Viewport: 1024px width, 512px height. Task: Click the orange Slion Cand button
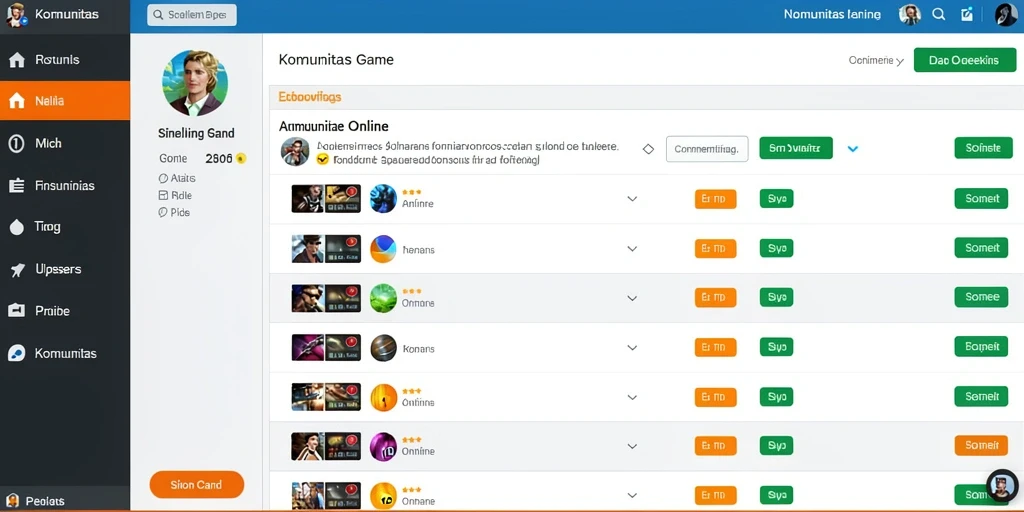(197, 485)
